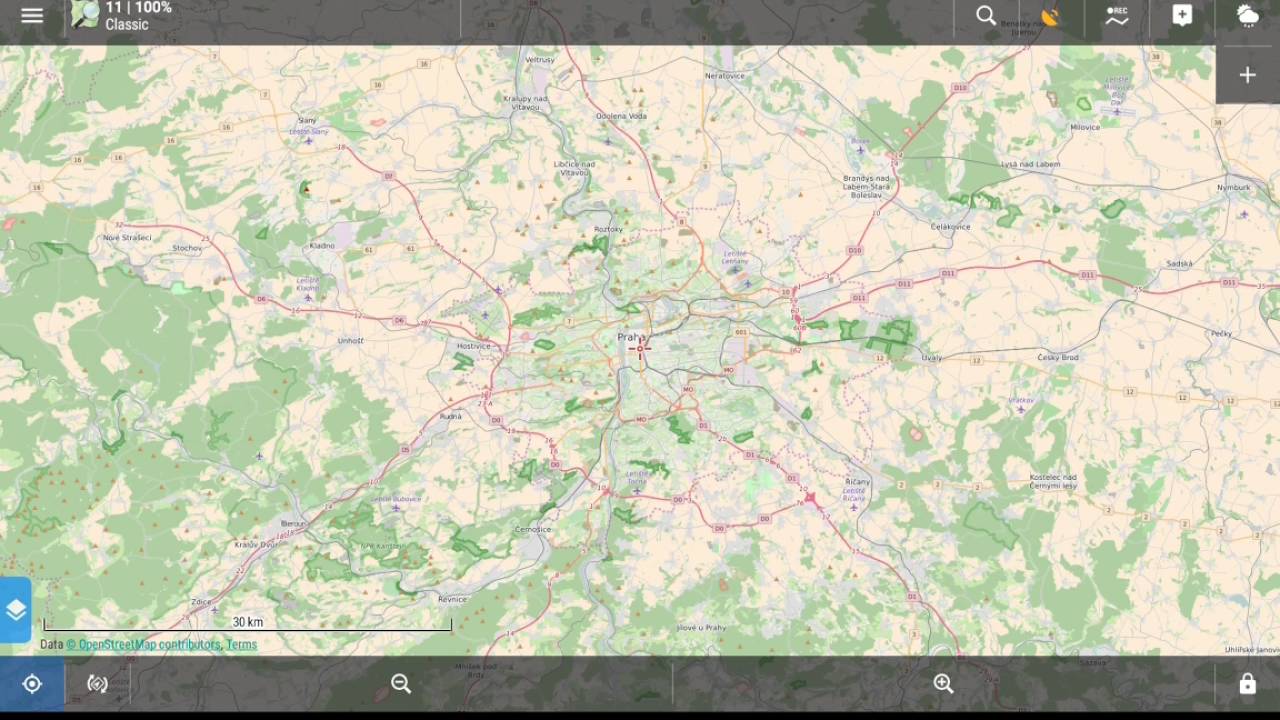Click the Kostelec nad Černými lesy label
Viewport: 1280px width, 720px height.
tap(1053, 482)
